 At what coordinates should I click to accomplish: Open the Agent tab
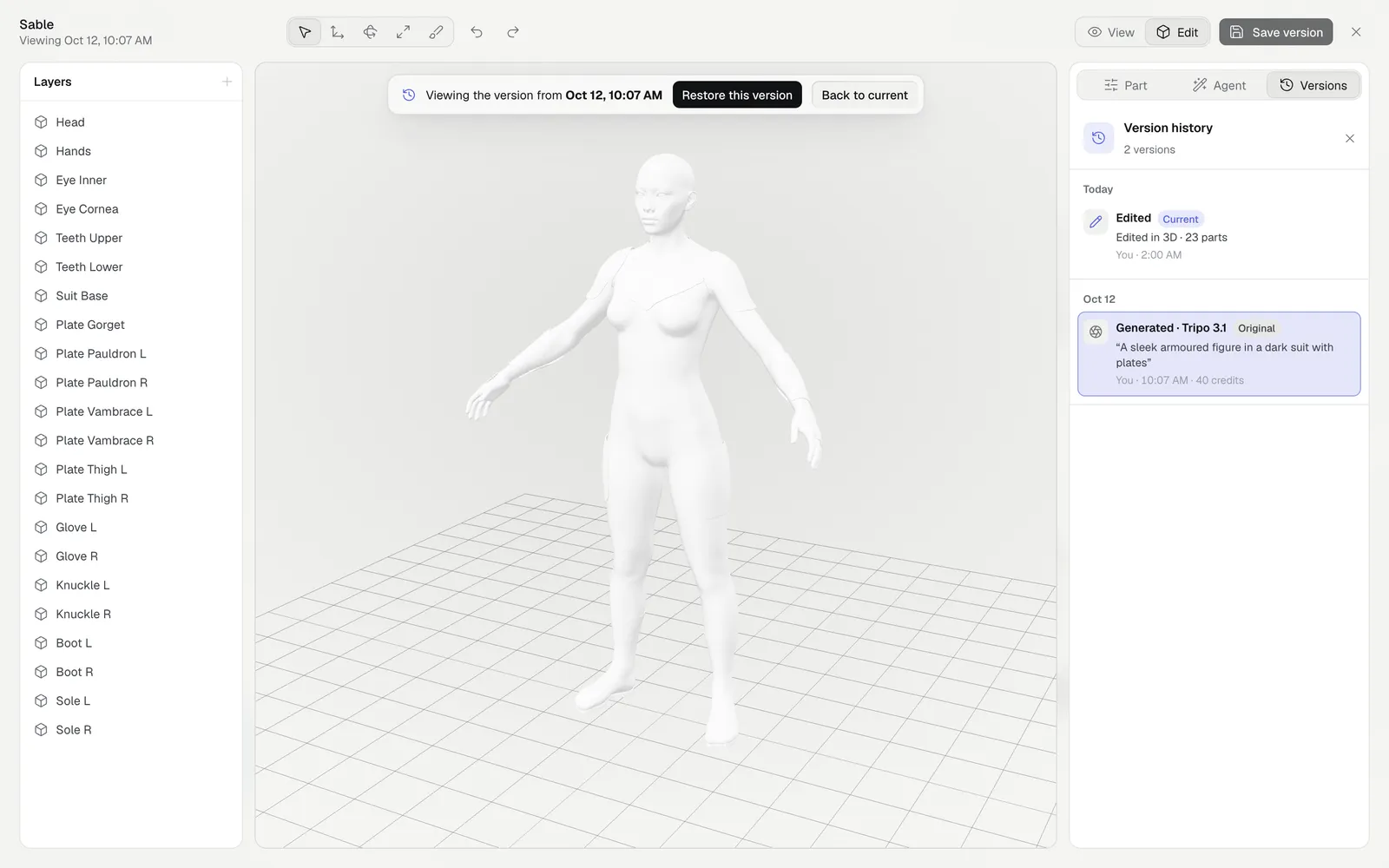[1219, 85]
